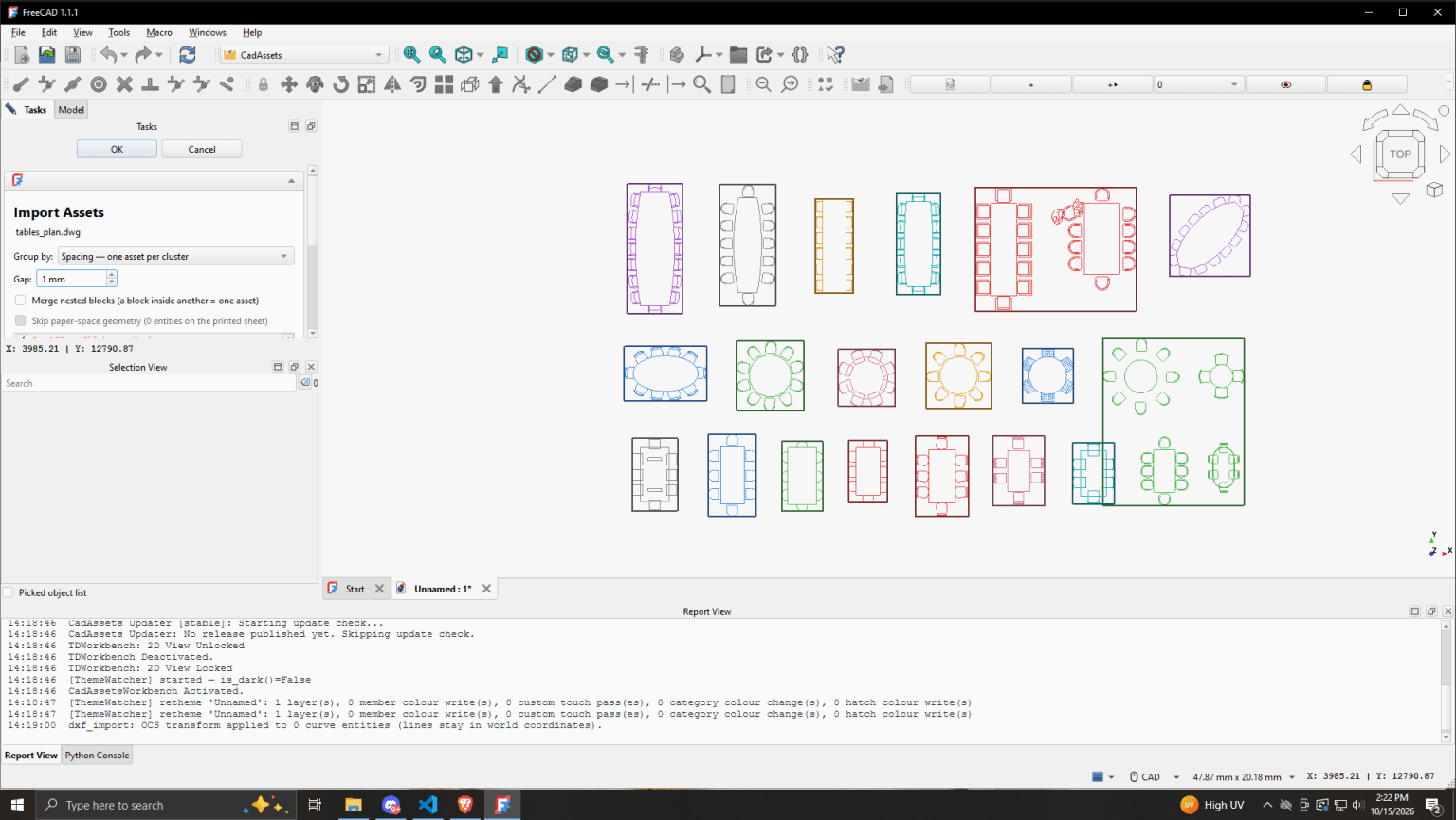Select the Move four-arrow tool
Image resolution: width=1456 pixels, height=820 pixels.
click(289, 84)
